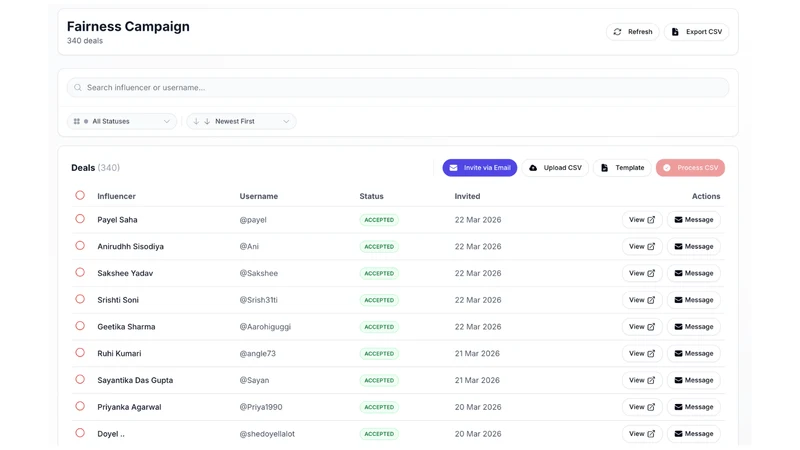The image size is (800, 450).
Task: Click the @Priya1990 username
Action: (261, 407)
